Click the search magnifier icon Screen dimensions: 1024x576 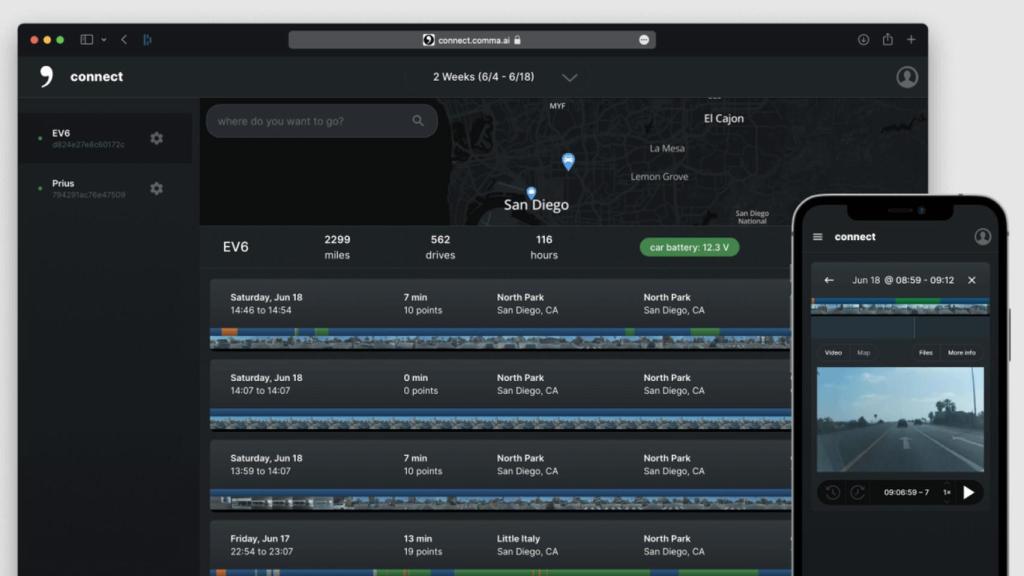pyautogui.click(x=418, y=121)
